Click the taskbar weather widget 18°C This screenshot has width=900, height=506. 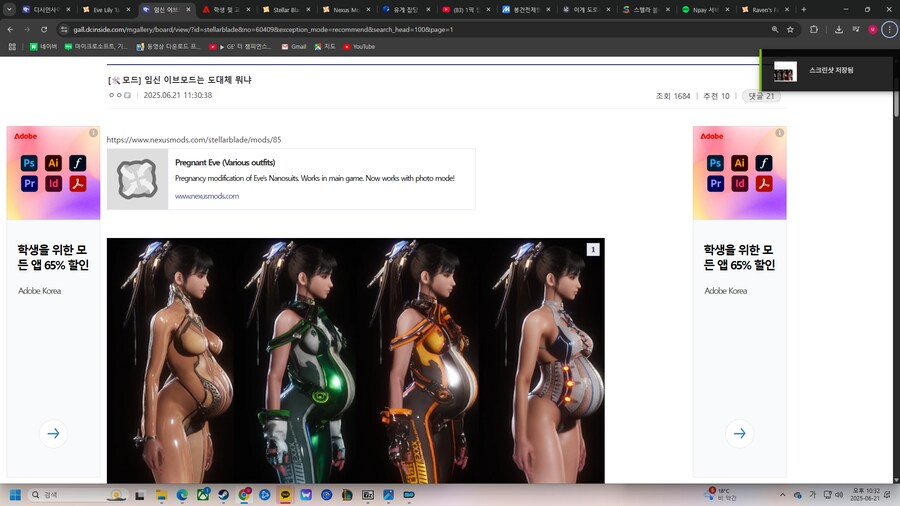[x=722, y=495]
